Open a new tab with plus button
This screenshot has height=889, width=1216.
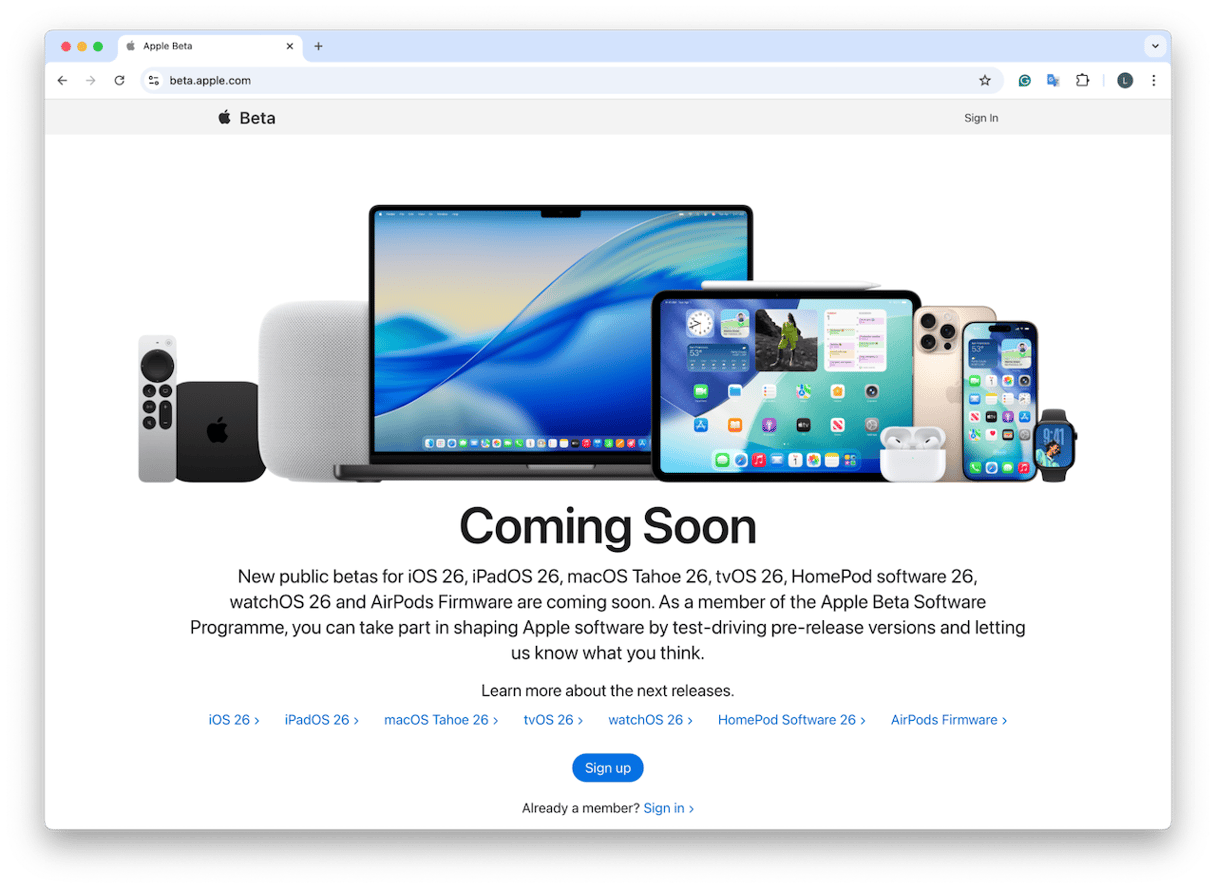318,46
